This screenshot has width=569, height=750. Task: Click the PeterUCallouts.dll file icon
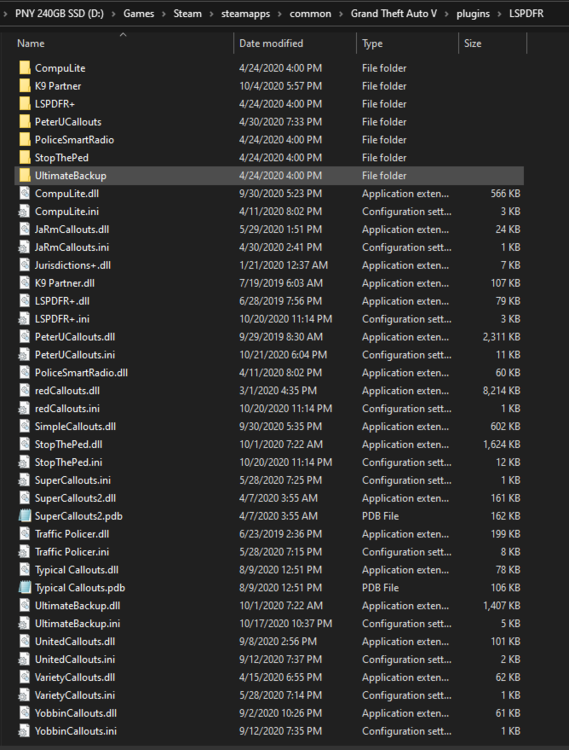[x=25, y=337]
